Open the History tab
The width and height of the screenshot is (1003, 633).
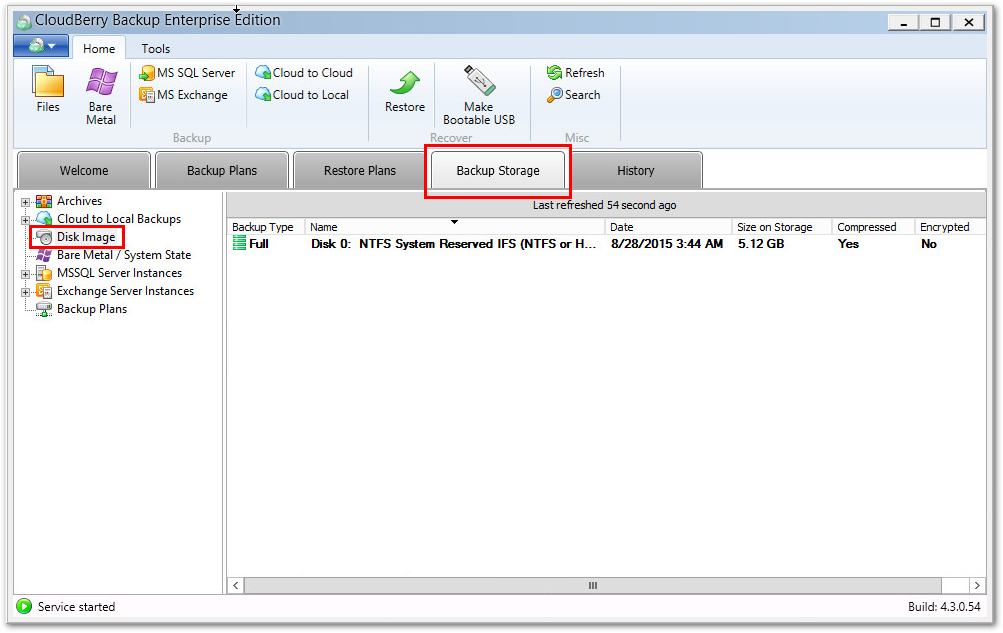pos(637,170)
